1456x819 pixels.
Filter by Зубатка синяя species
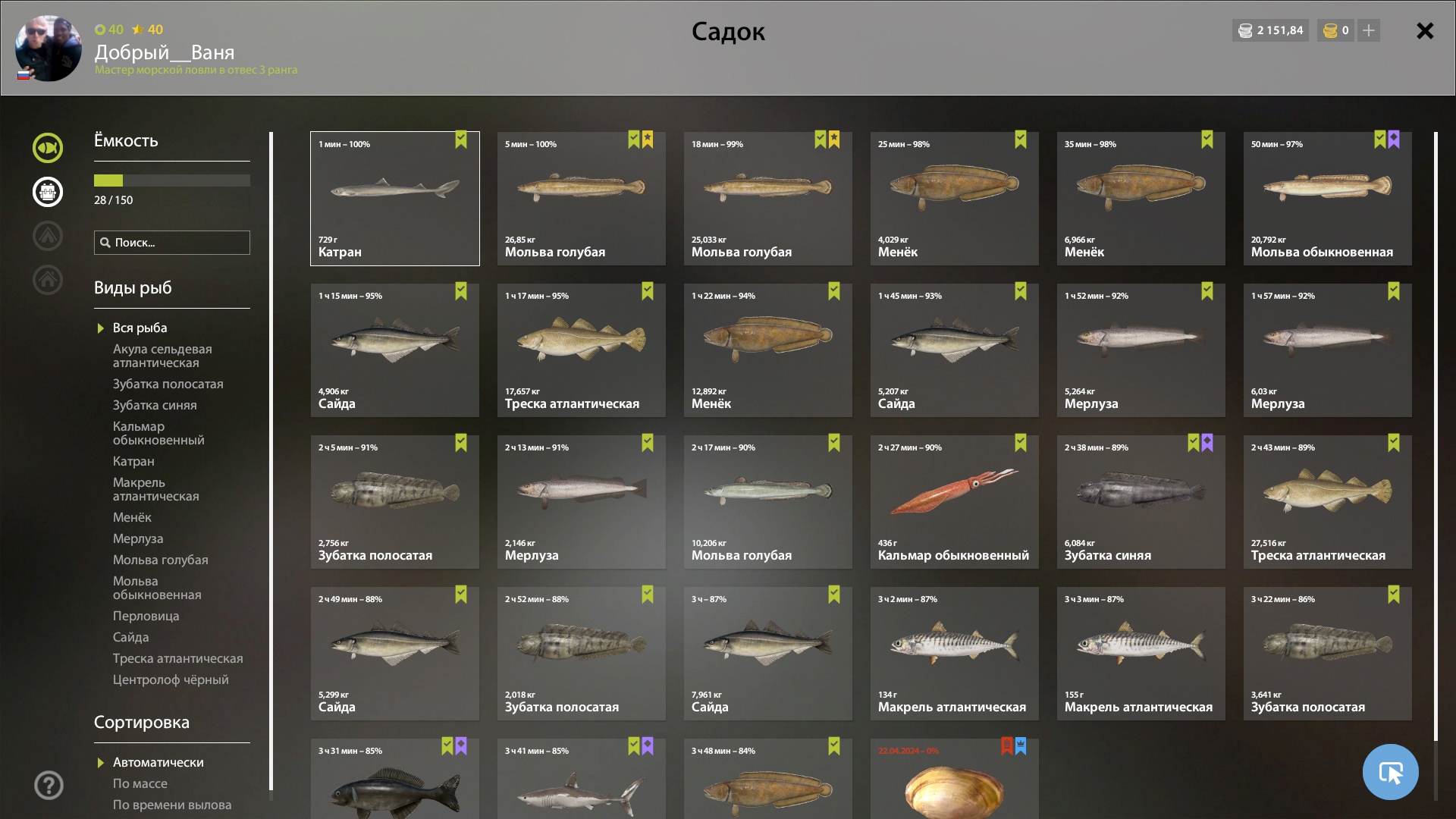pos(155,405)
